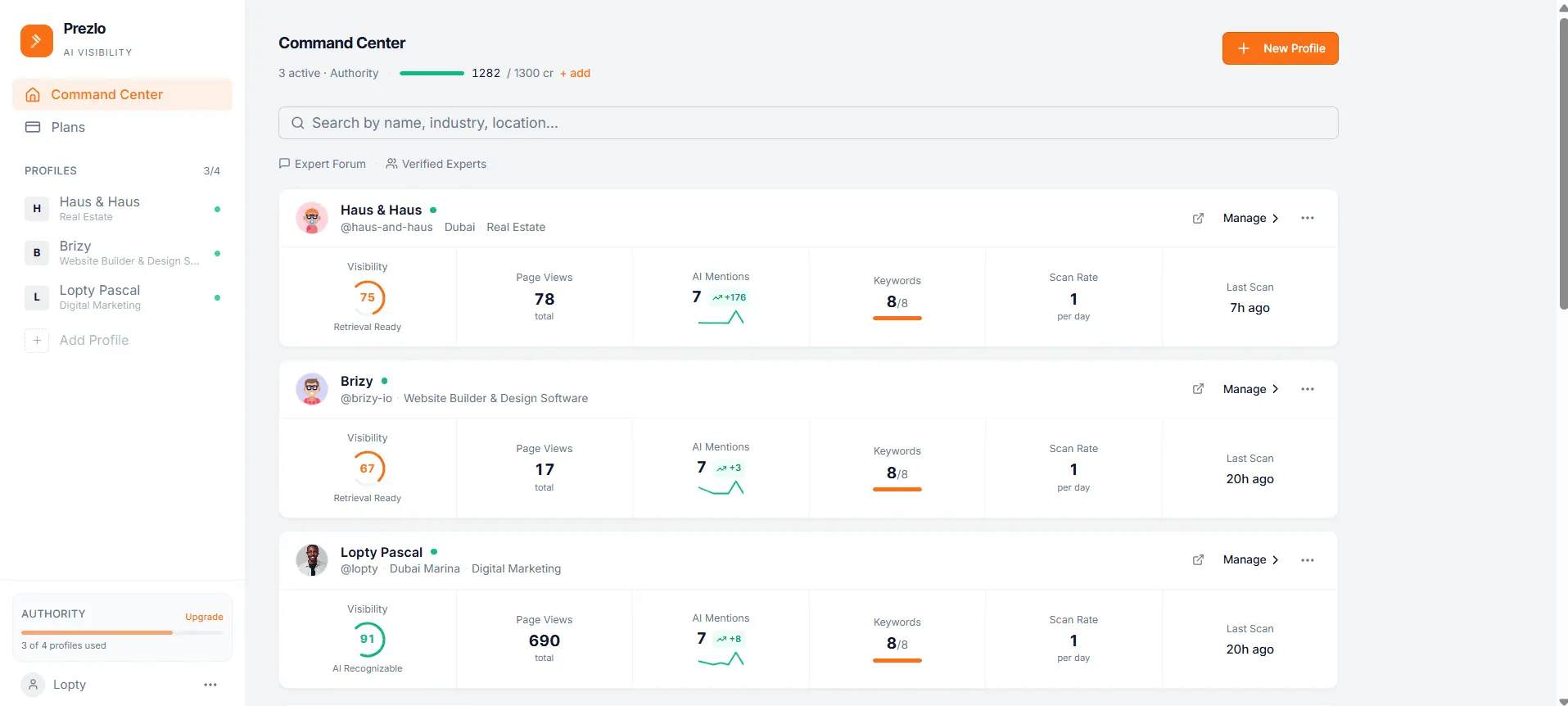Click the Haus & Haus card title
Viewport: 1568px width, 706px height.
[x=382, y=210]
